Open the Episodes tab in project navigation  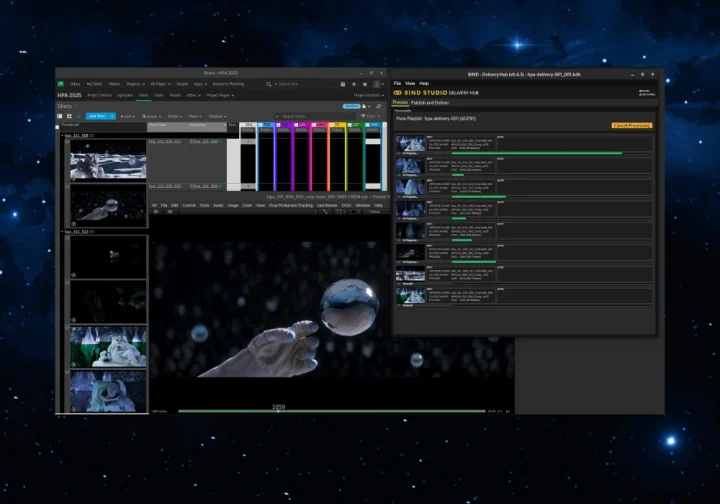125,95
